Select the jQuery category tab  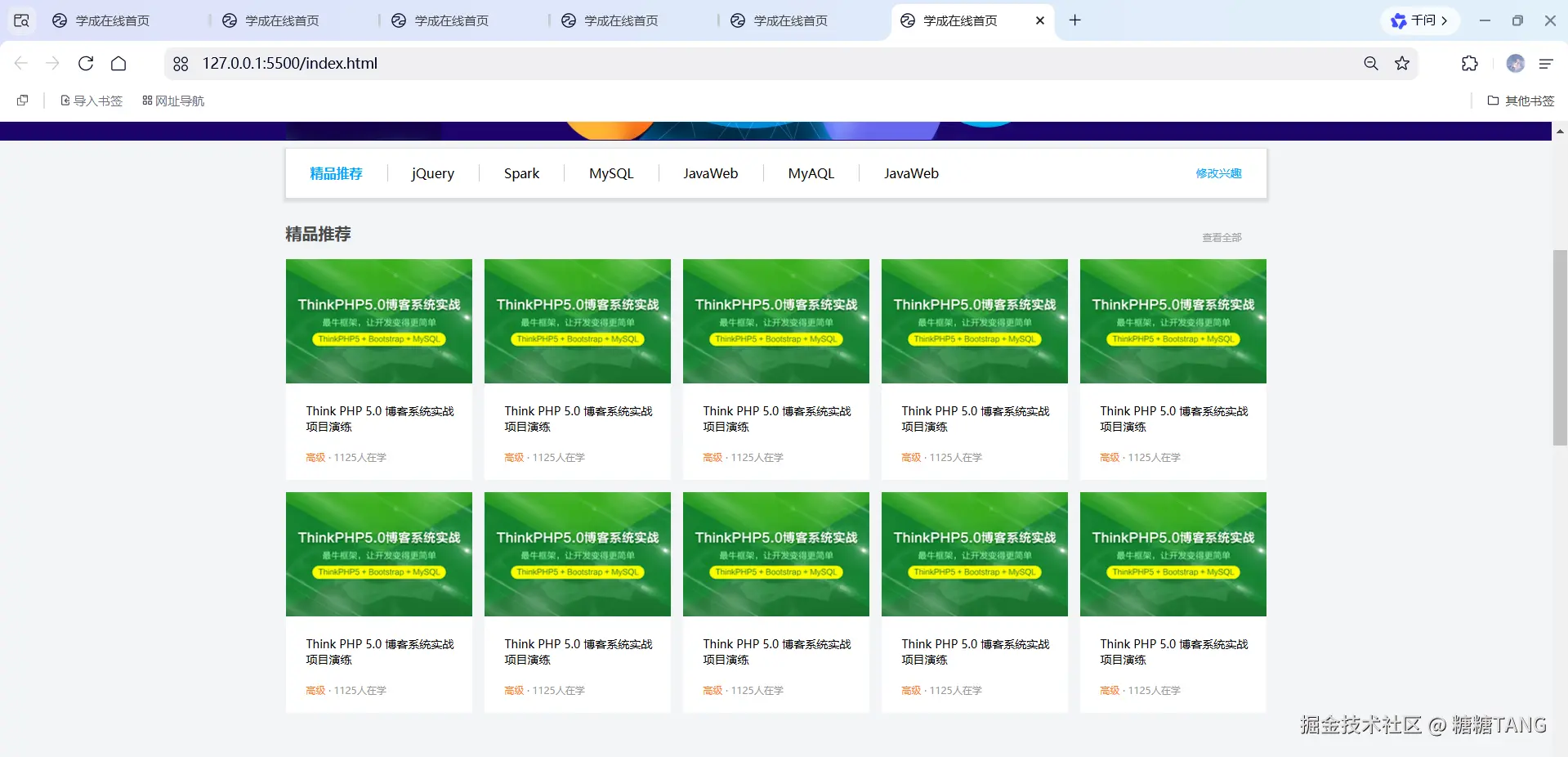[x=432, y=173]
